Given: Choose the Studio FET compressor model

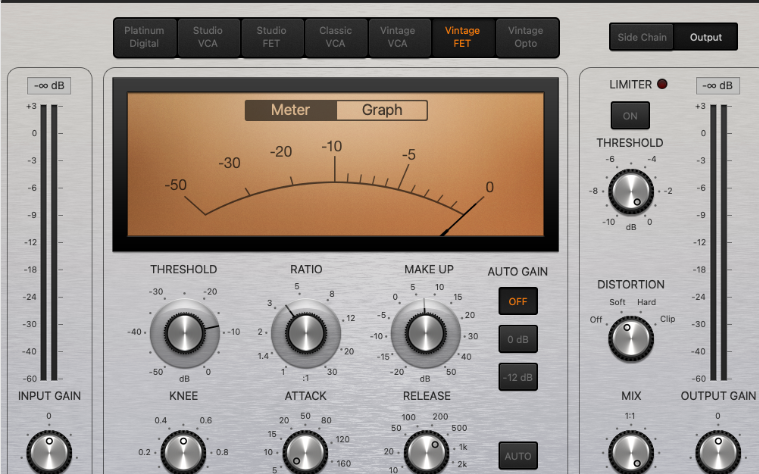Looking at the screenshot, I should [271, 37].
